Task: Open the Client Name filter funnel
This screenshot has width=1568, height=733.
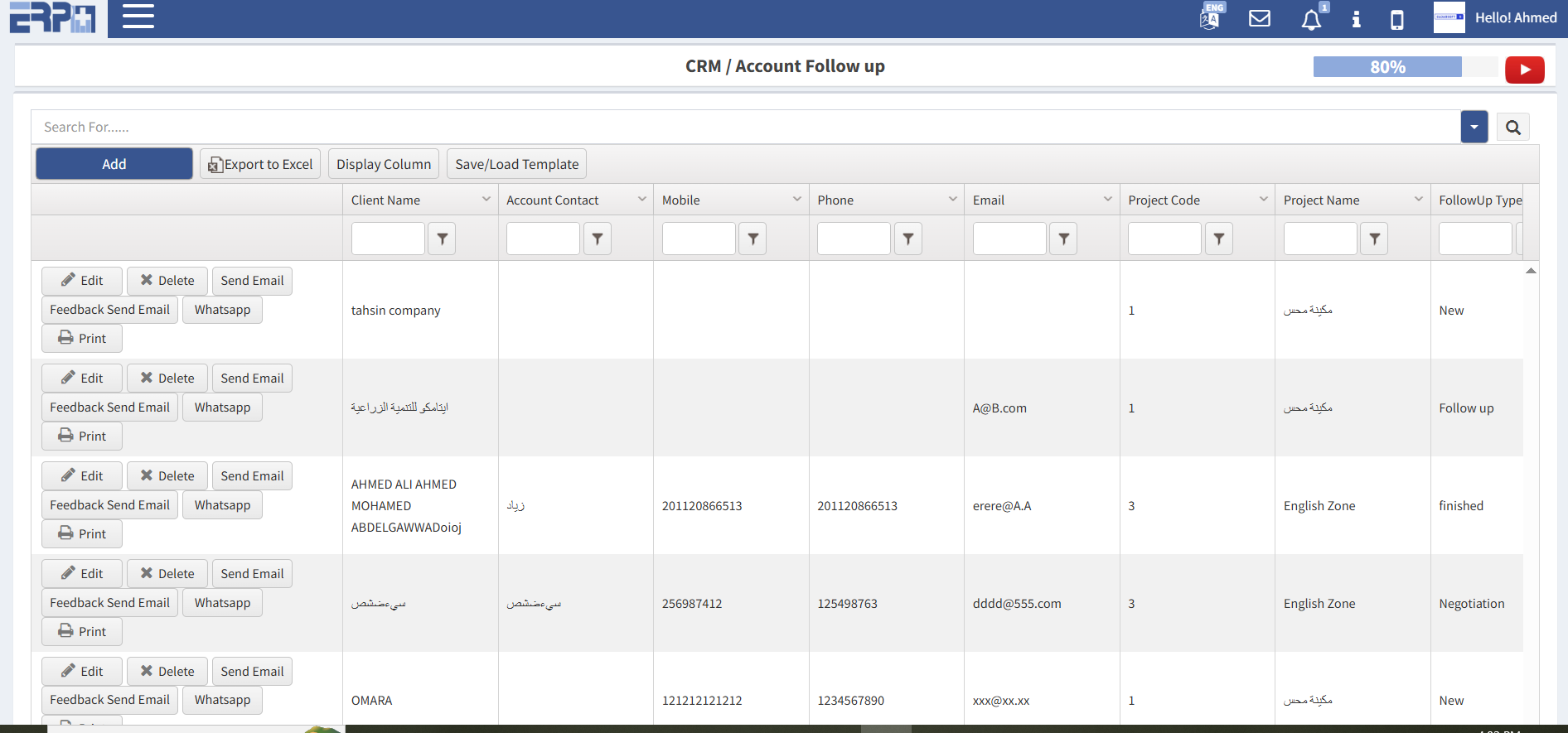Action: pyautogui.click(x=442, y=239)
